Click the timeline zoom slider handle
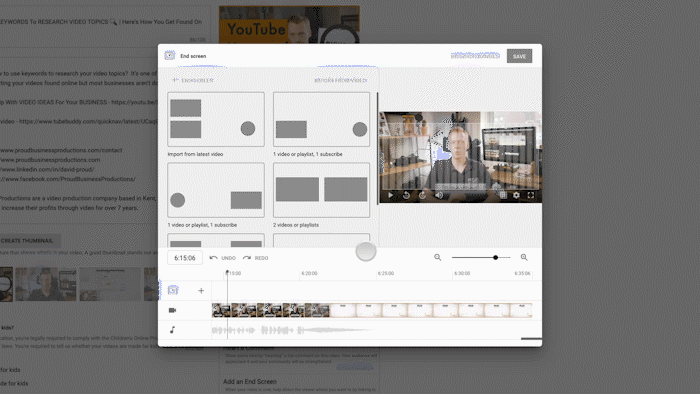Screen dimensions: 700x394 click(x=496, y=257)
